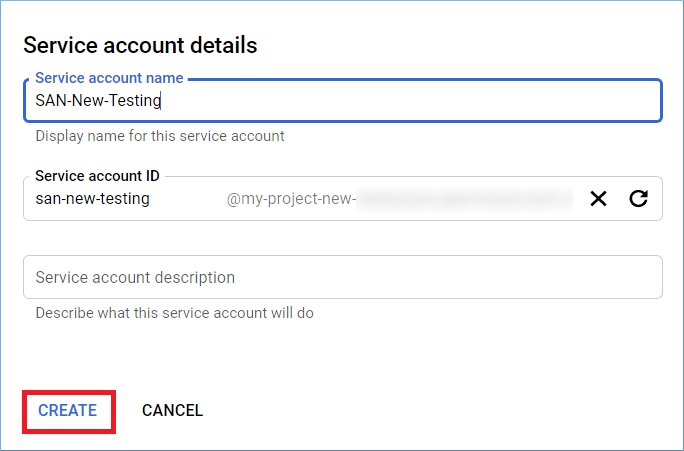Click the CREATE button

click(68, 411)
